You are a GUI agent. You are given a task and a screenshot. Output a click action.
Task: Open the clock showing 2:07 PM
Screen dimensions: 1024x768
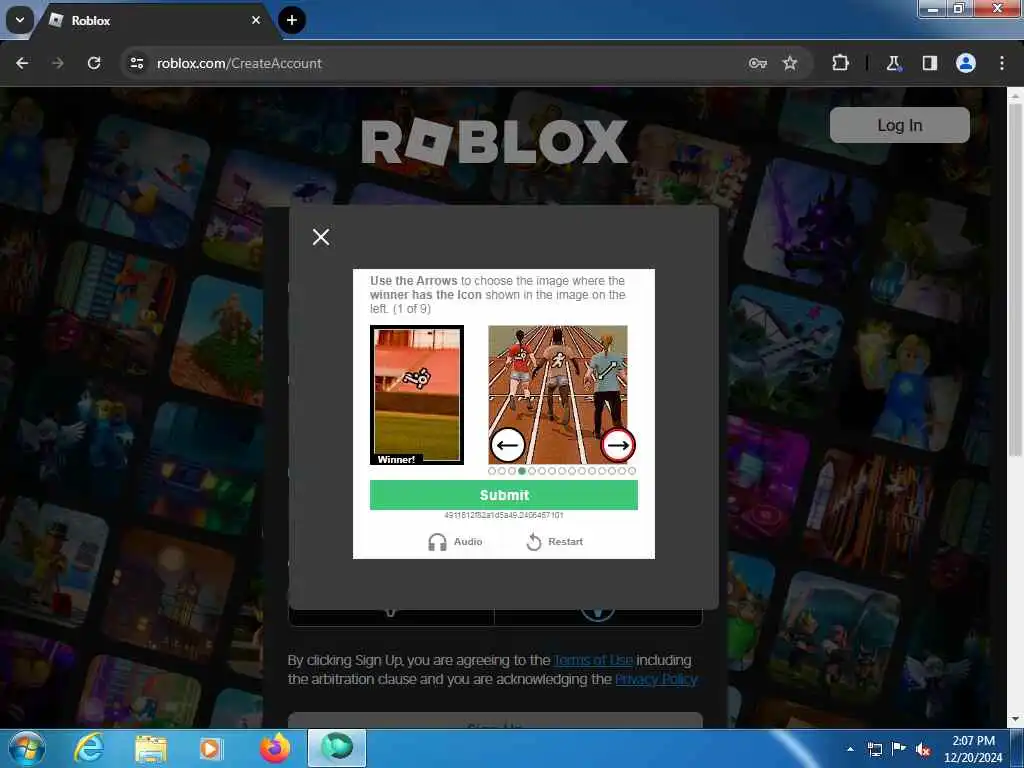pyautogui.click(x=973, y=749)
